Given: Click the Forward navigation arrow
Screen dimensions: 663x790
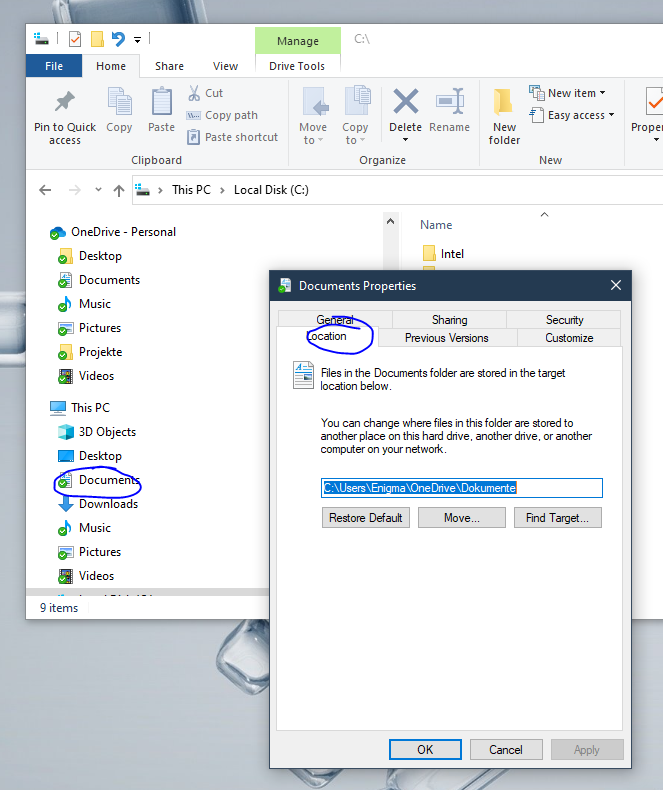Looking at the screenshot, I should (75, 190).
